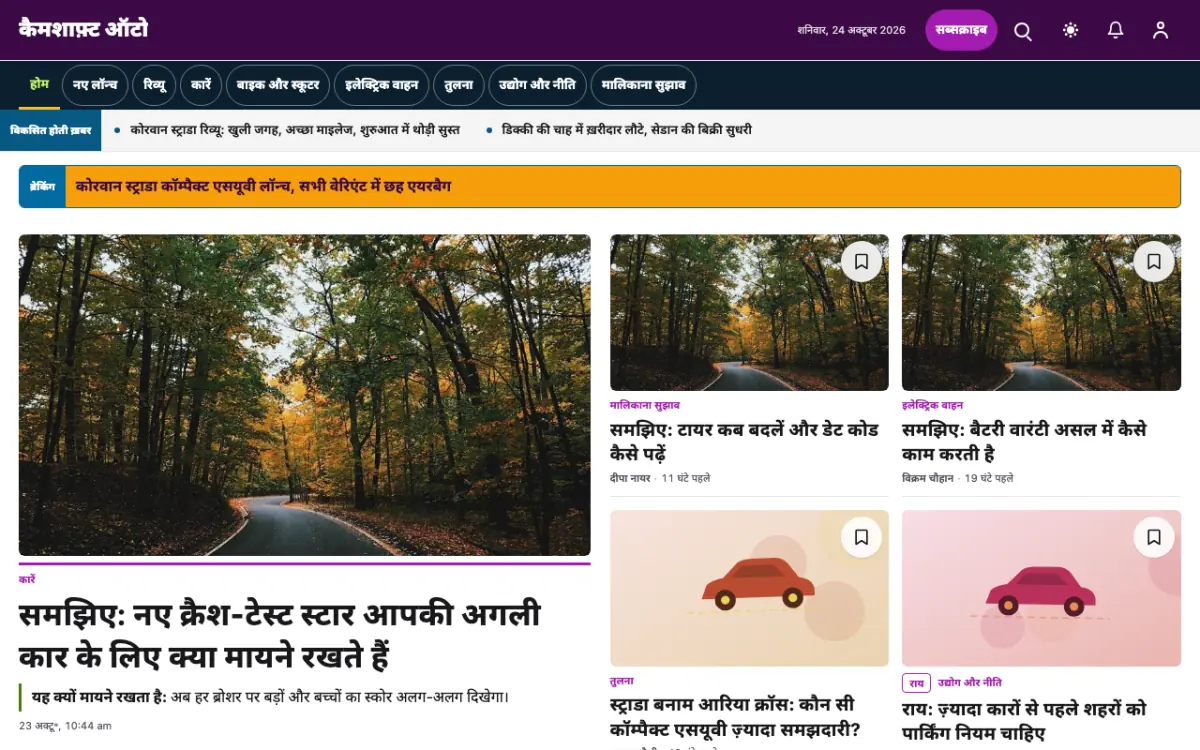Click तुलना category label on comparison card
1200x750 pixels.
pos(621,681)
